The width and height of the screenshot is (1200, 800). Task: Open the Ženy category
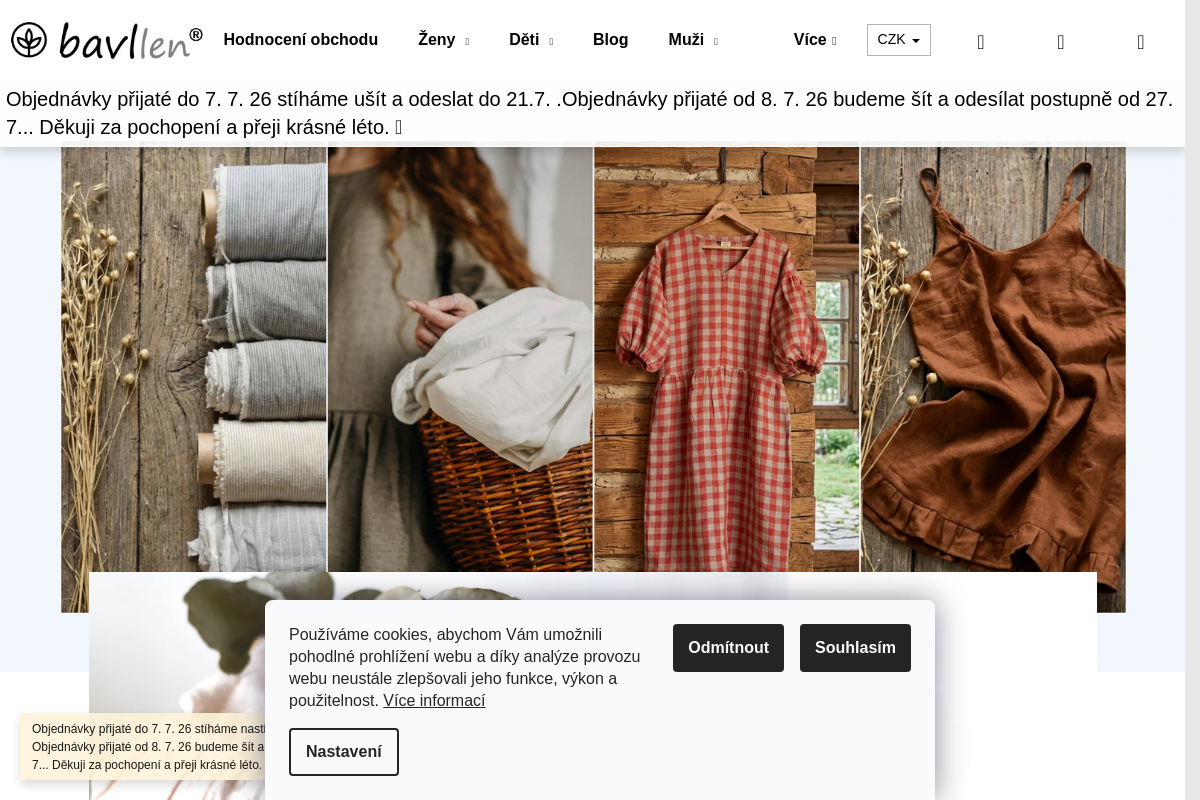pos(437,40)
